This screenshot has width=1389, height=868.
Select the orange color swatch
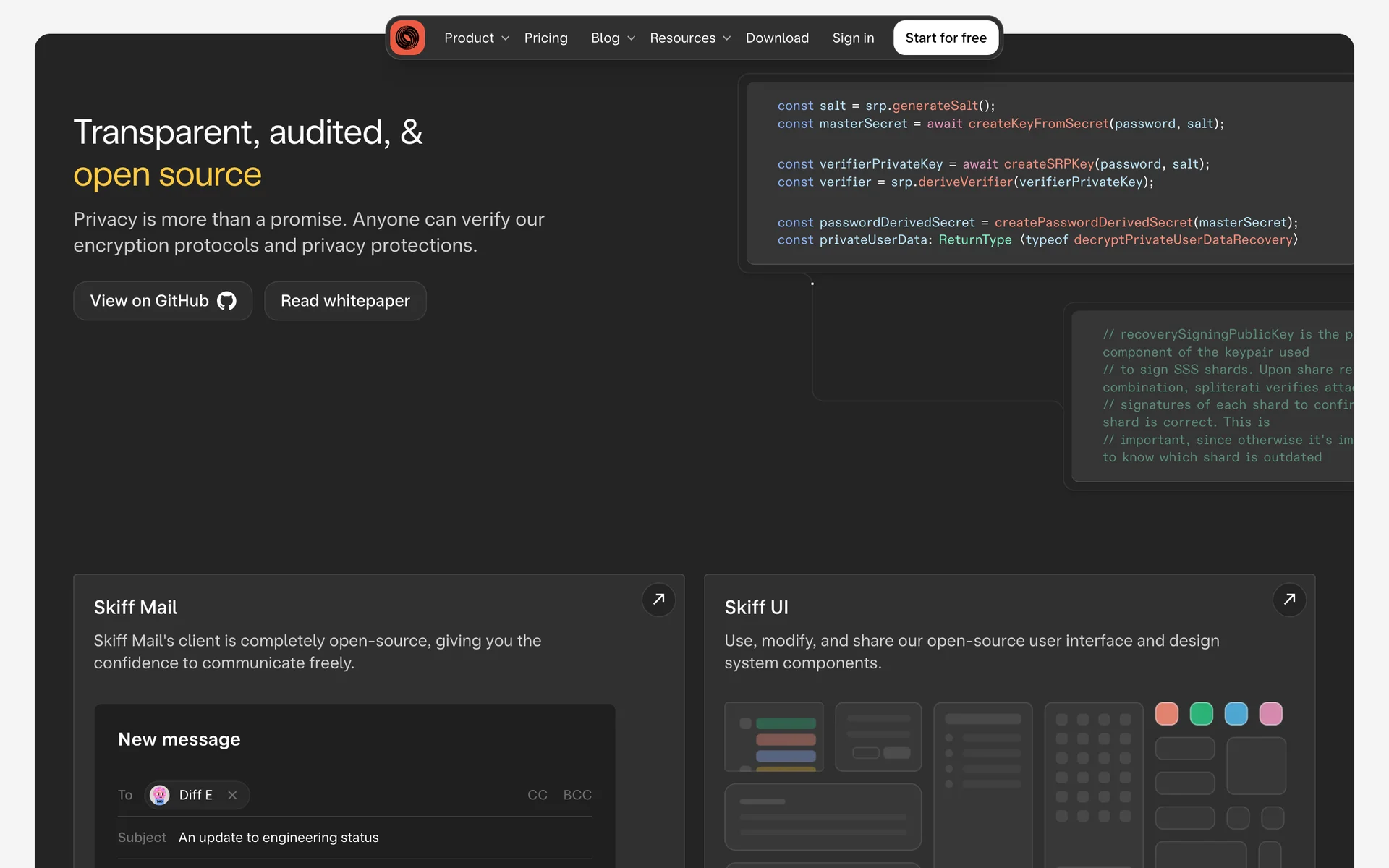(1166, 714)
